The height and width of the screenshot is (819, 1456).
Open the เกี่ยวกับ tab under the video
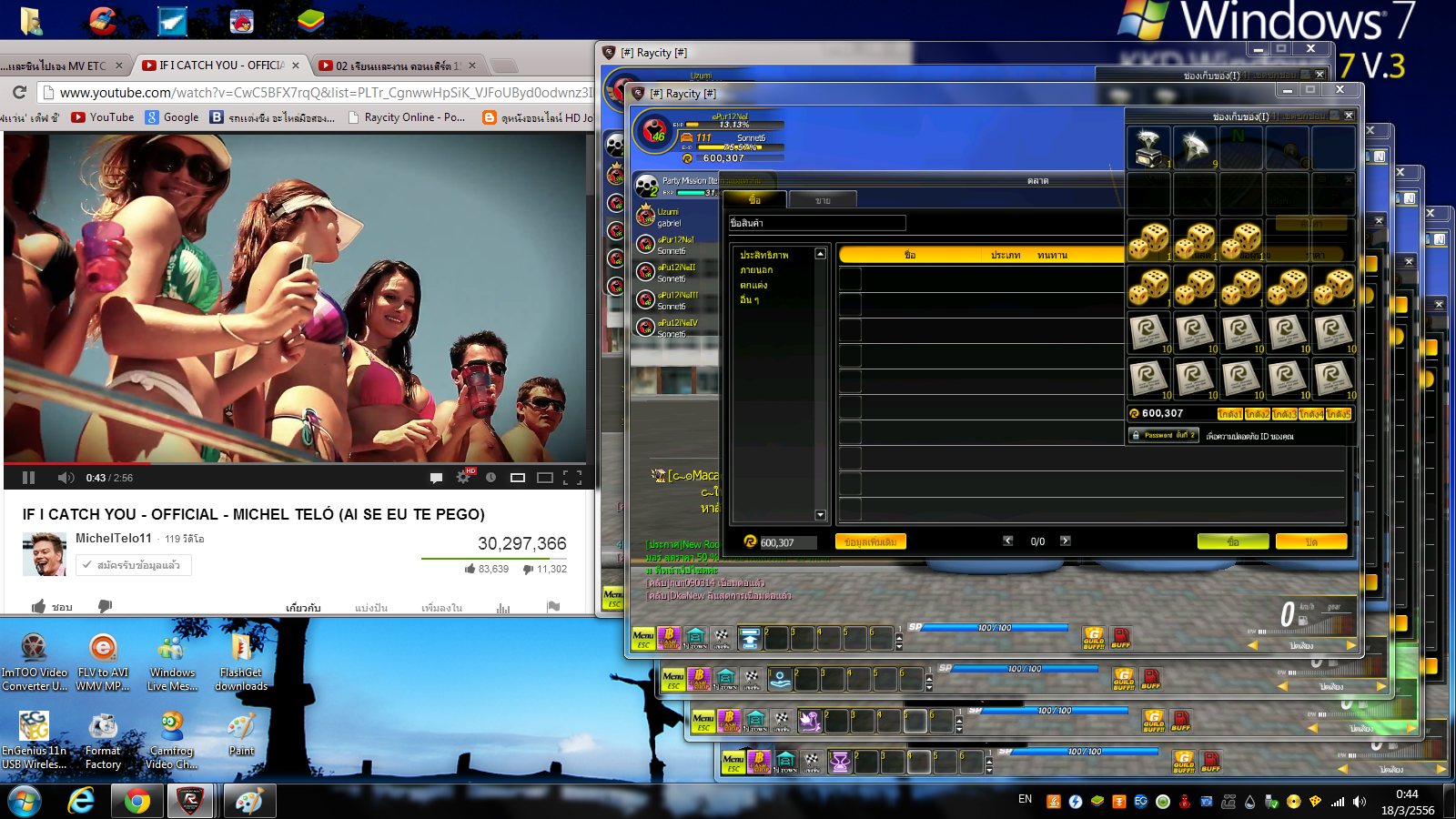point(303,608)
